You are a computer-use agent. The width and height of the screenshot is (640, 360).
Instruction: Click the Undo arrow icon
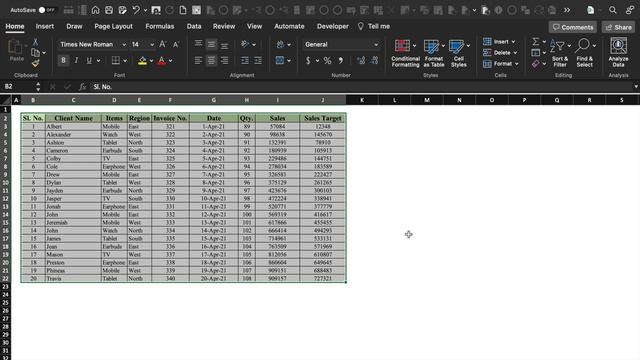click(x=136, y=10)
